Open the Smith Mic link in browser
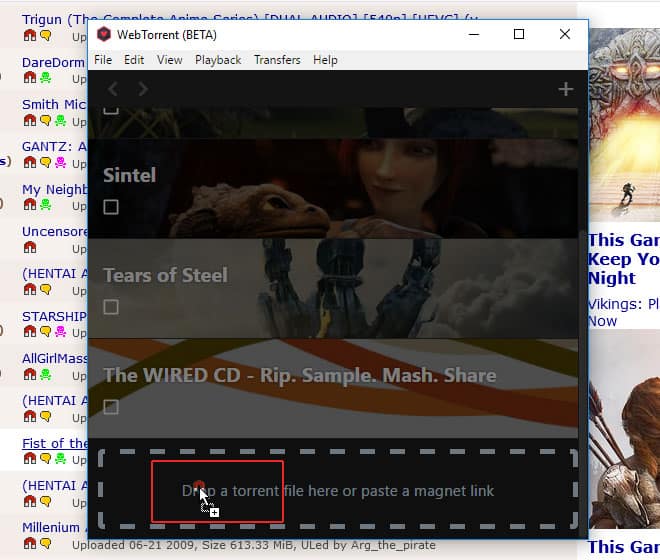Viewport: 660px width, 560px height. 54,104
